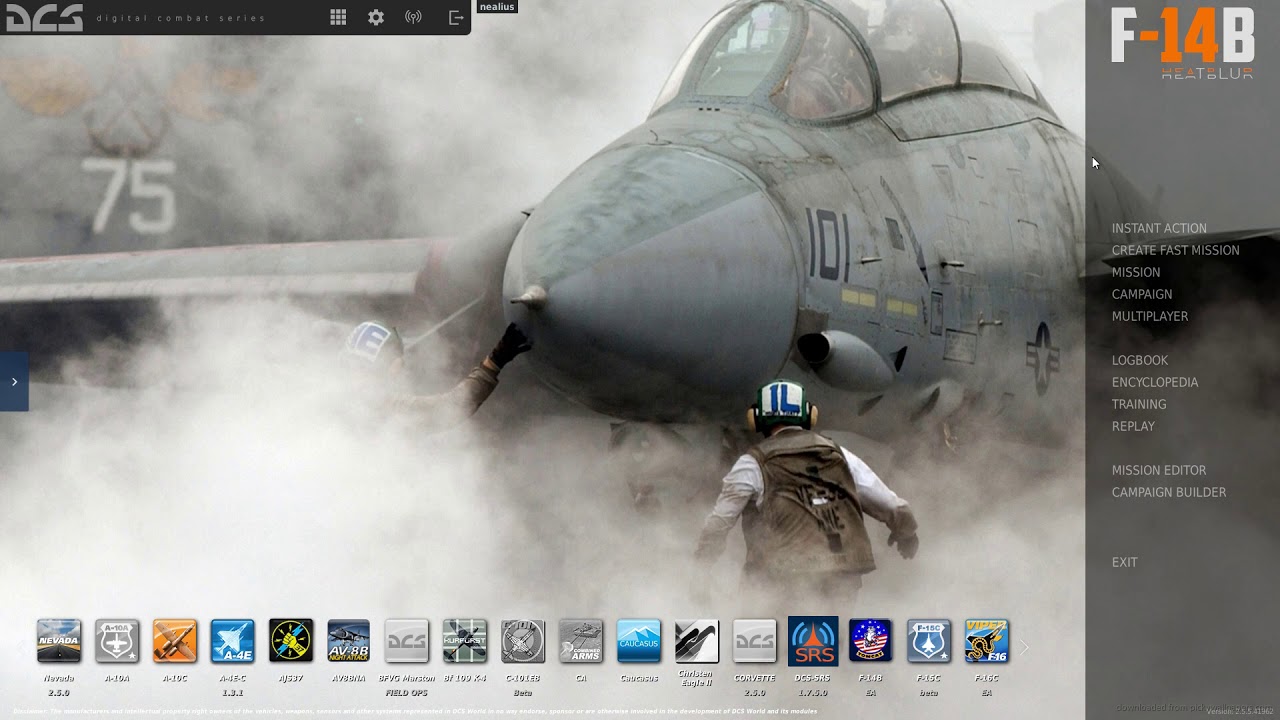
Task: Open Create Fast Mission
Action: pos(1176,250)
